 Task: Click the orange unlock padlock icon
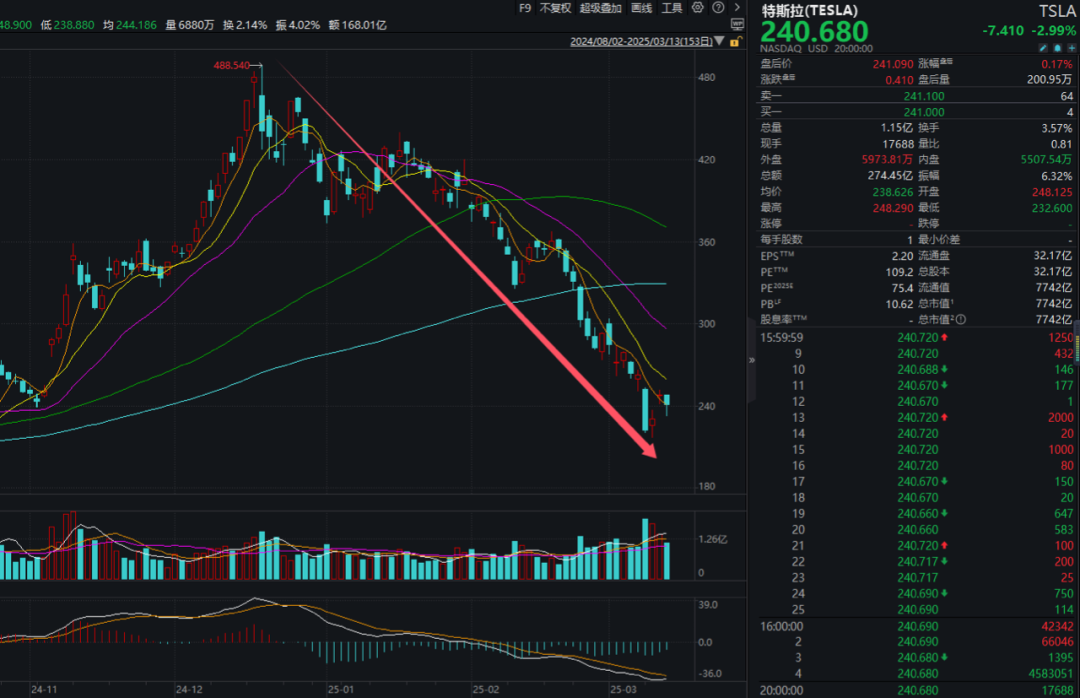736,42
